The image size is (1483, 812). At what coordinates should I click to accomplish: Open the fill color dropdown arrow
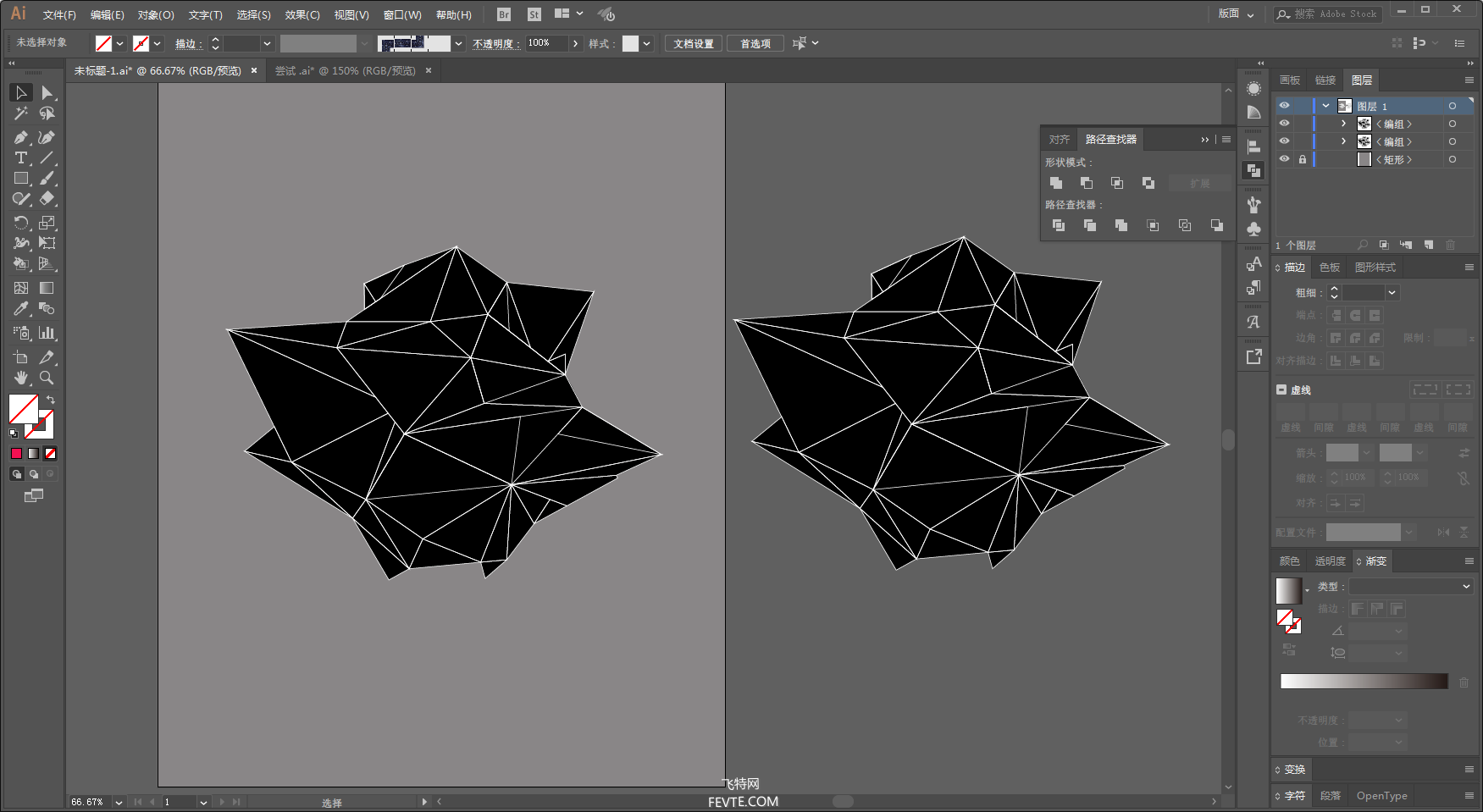pyautogui.click(x=120, y=43)
